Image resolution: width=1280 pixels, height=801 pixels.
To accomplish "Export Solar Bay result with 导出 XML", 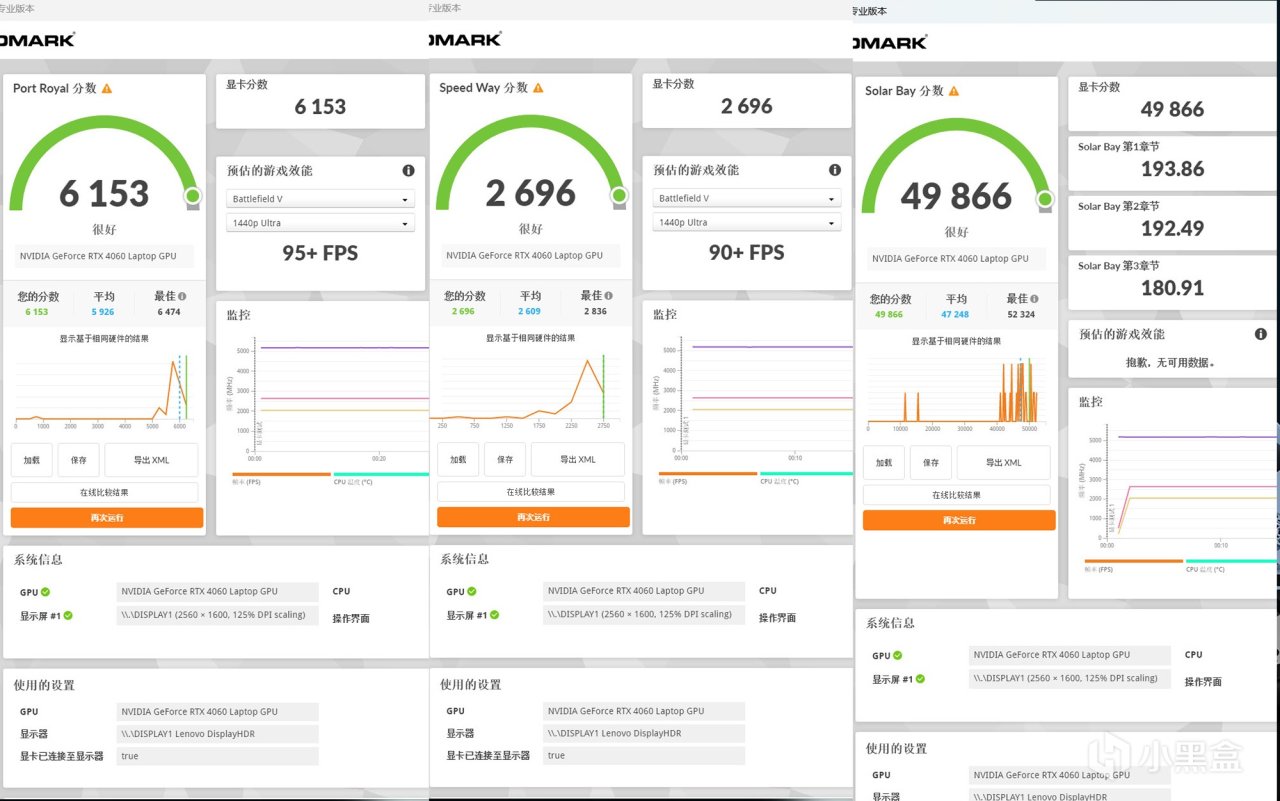I will pos(1003,462).
